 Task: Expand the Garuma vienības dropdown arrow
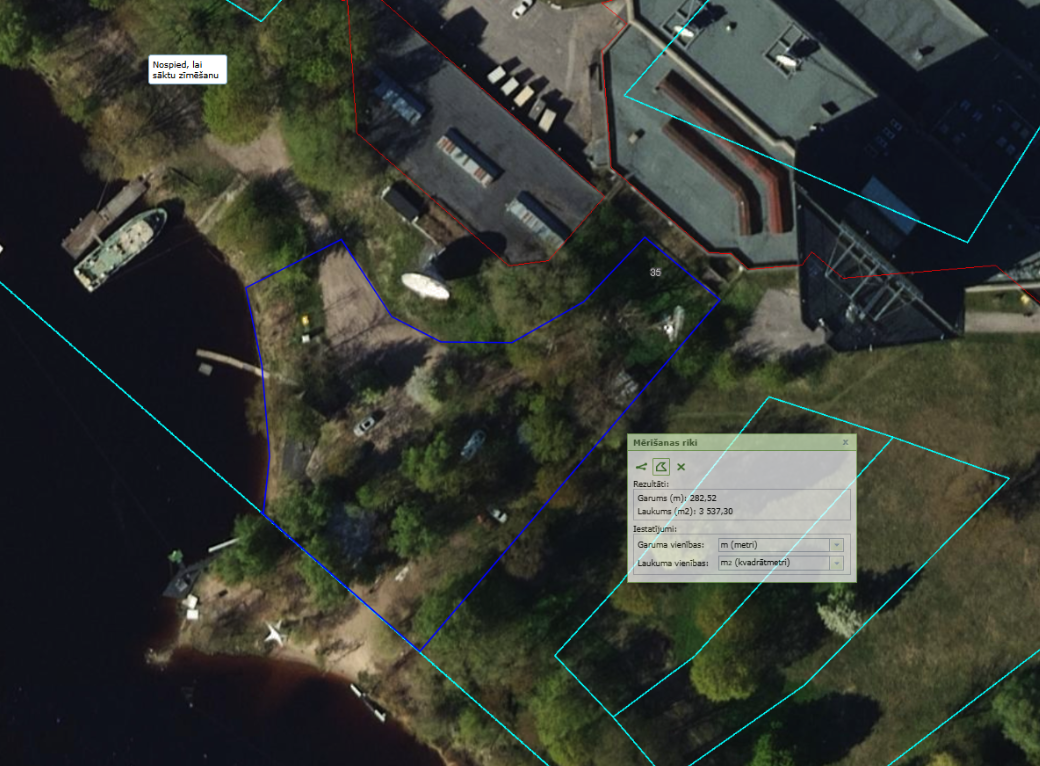click(x=836, y=545)
